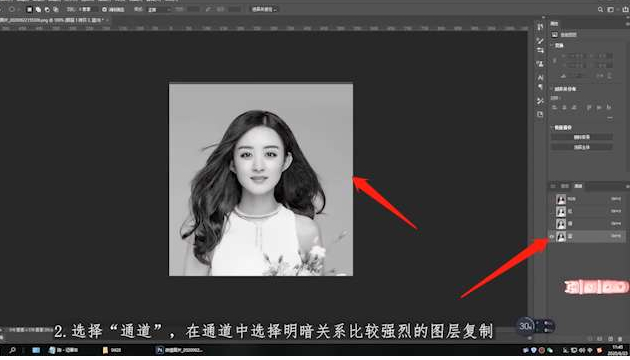Show the Red channel visibility box
630x360 pixels.
pyautogui.click(x=552, y=211)
